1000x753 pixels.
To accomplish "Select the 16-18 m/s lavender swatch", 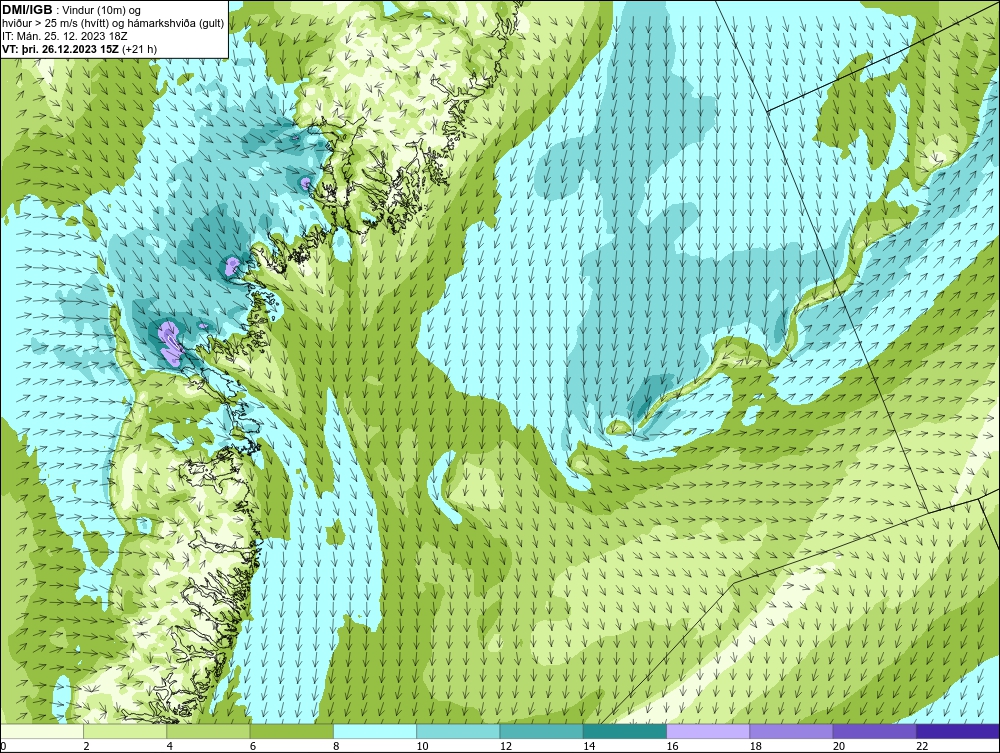I will pyautogui.click(x=708, y=731).
